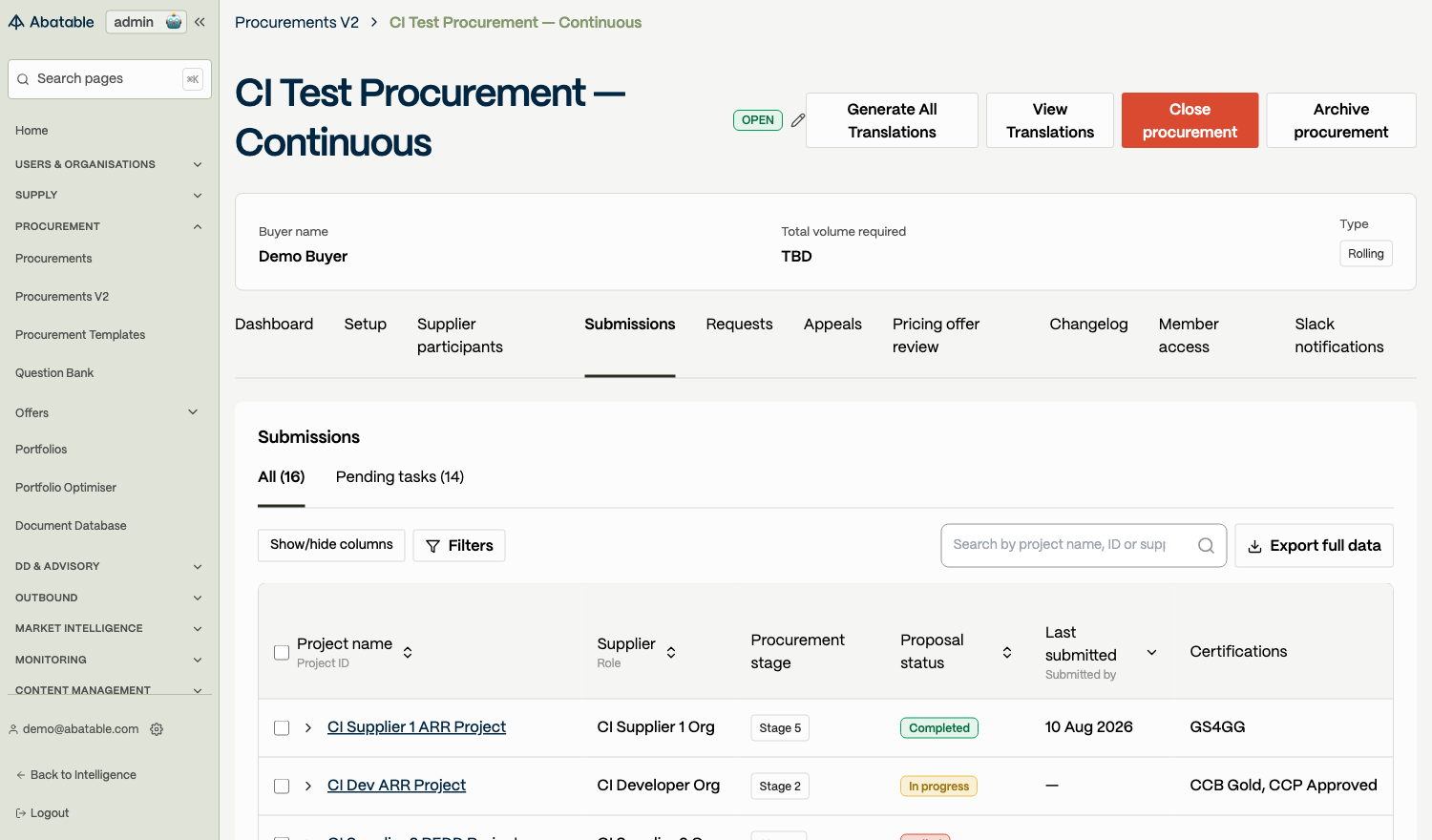Screen dimensions: 1432x840
Task: Click the admin avatar icon
Action: coord(174,22)
